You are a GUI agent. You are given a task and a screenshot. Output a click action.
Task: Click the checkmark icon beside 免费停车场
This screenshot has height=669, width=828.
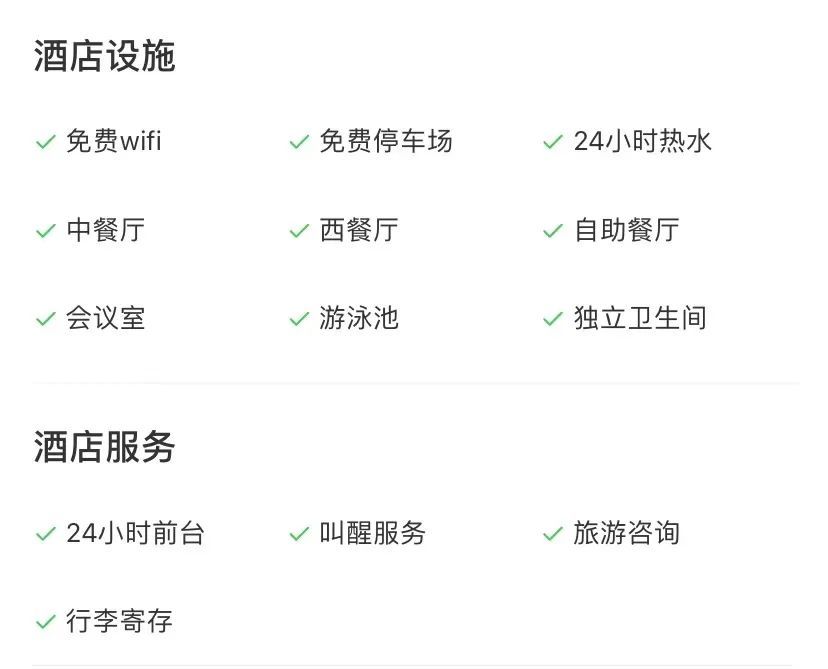[299, 143]
